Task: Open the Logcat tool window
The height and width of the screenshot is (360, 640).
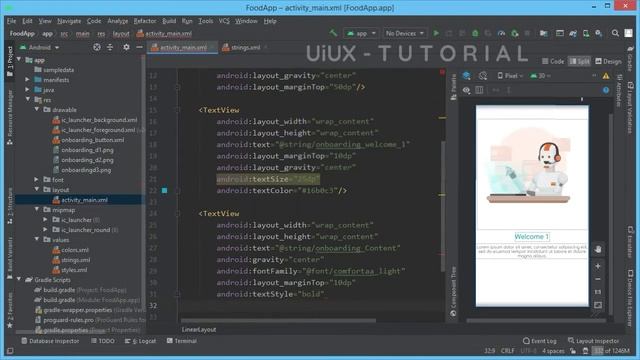Action: click(x=140, y=341)
